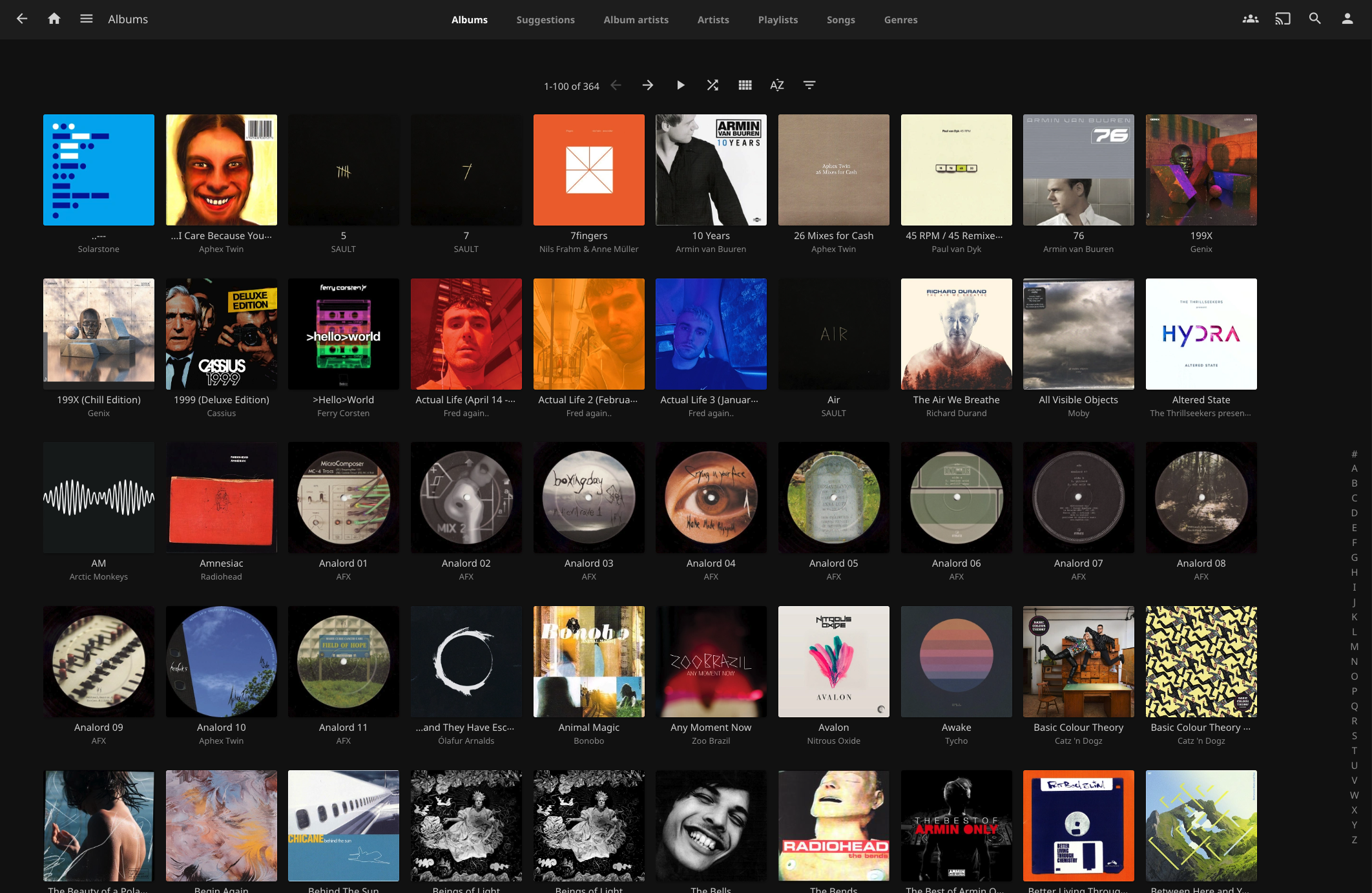1372x893 pixels.
Task: Open the Analord 04 album cover
Action: (x=711, y=498)
